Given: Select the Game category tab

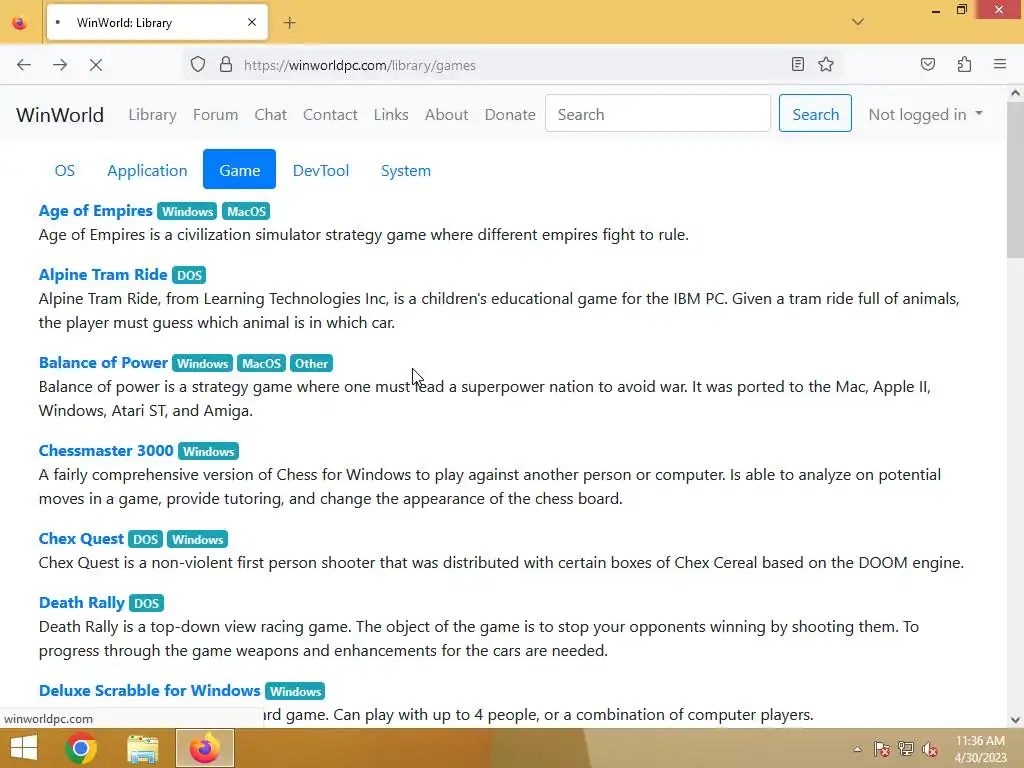Looking at the screenshot, I should tap(240, 169).
